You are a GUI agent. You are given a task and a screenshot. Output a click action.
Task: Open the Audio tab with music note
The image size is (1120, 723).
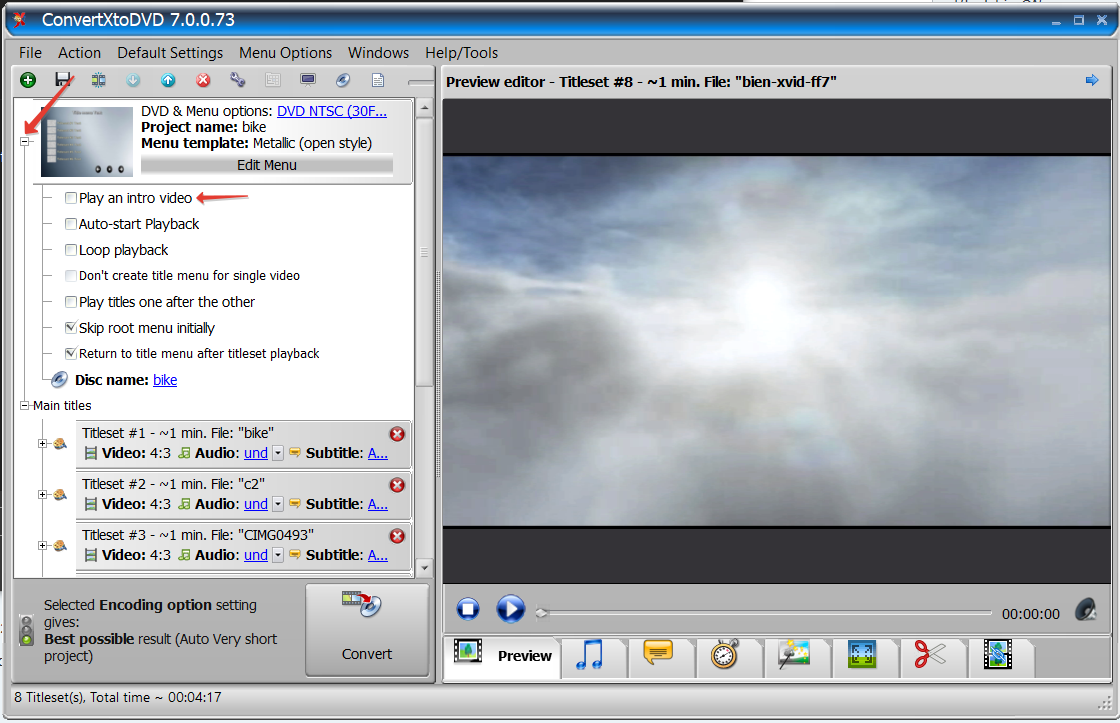[591, 654]
